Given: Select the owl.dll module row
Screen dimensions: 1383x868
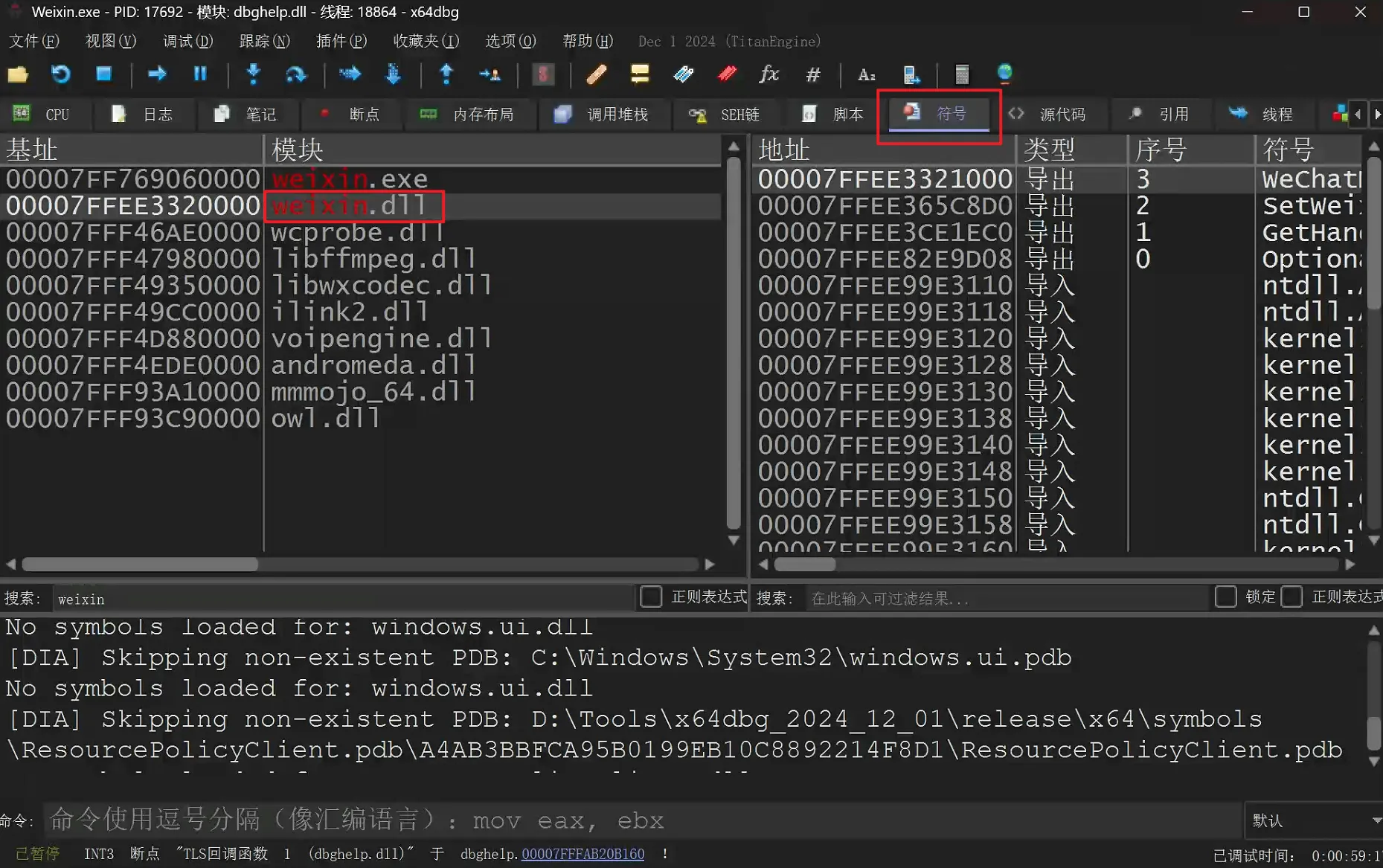Looking at the screenshot, I should tap(361, 419).
